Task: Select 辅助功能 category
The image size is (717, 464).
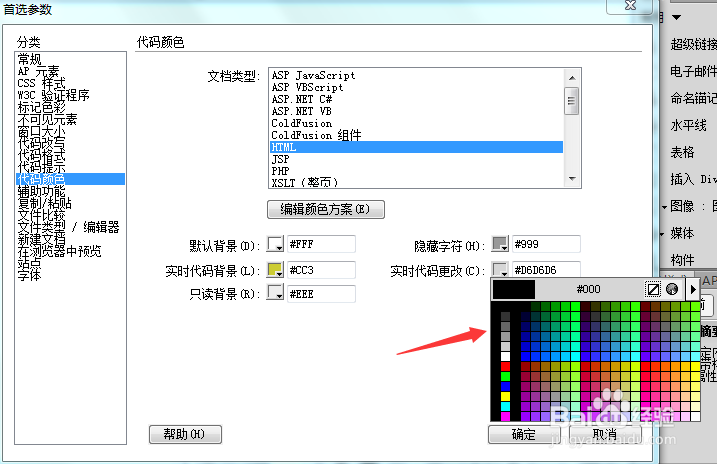Action: 70,191
